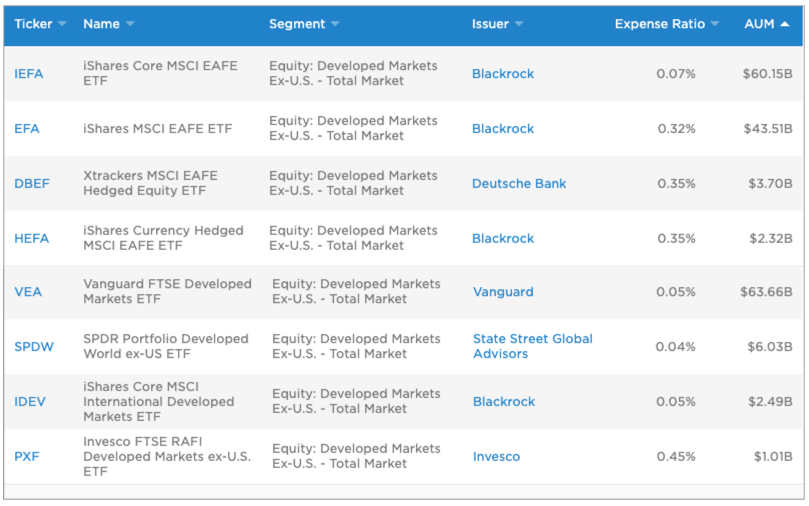This screenshot has height=506, width=809.
Task: Select the AUM column header label
Action: point(759,24)
